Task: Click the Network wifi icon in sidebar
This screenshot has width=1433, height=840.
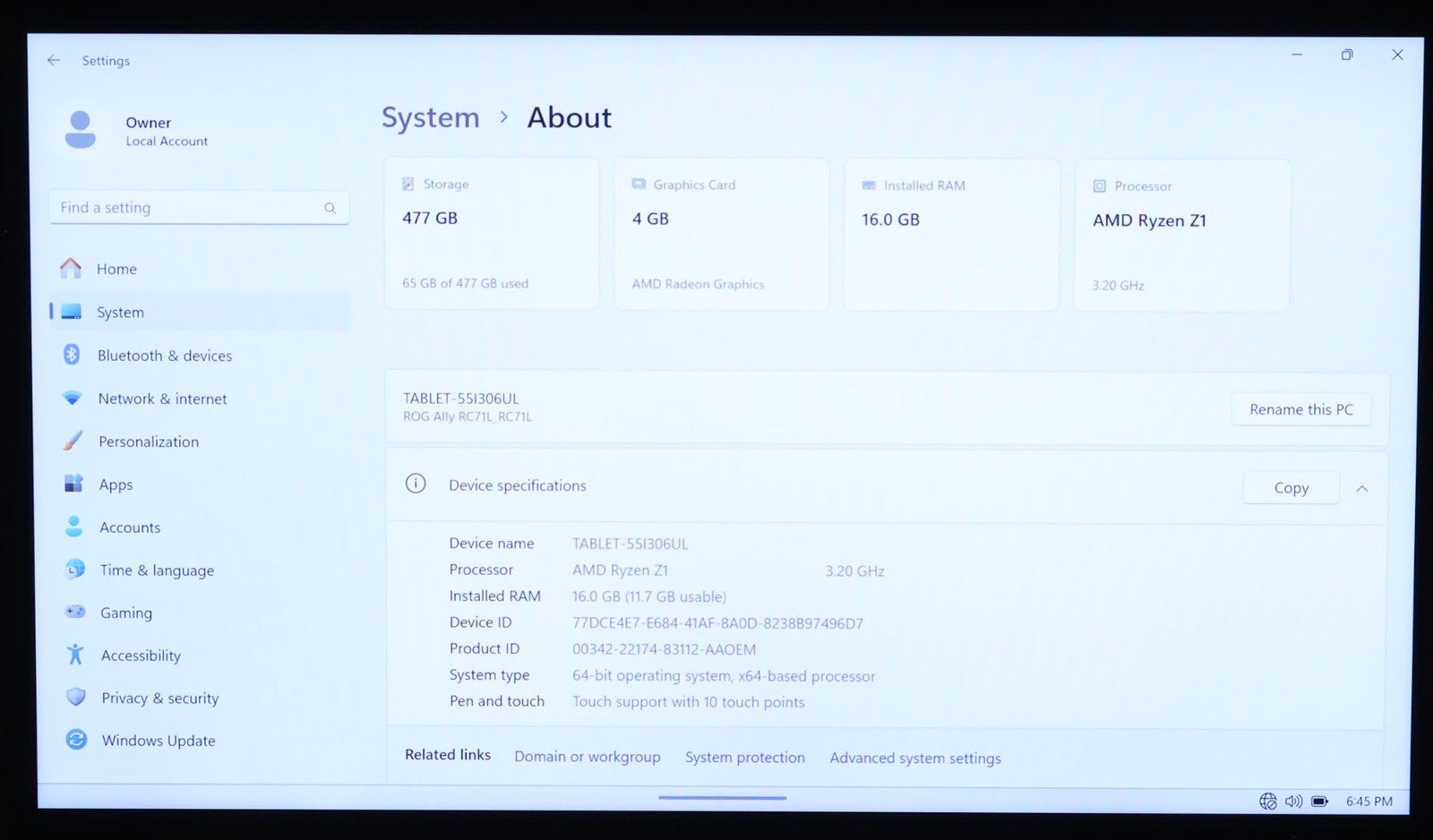Action: [73, 398]
